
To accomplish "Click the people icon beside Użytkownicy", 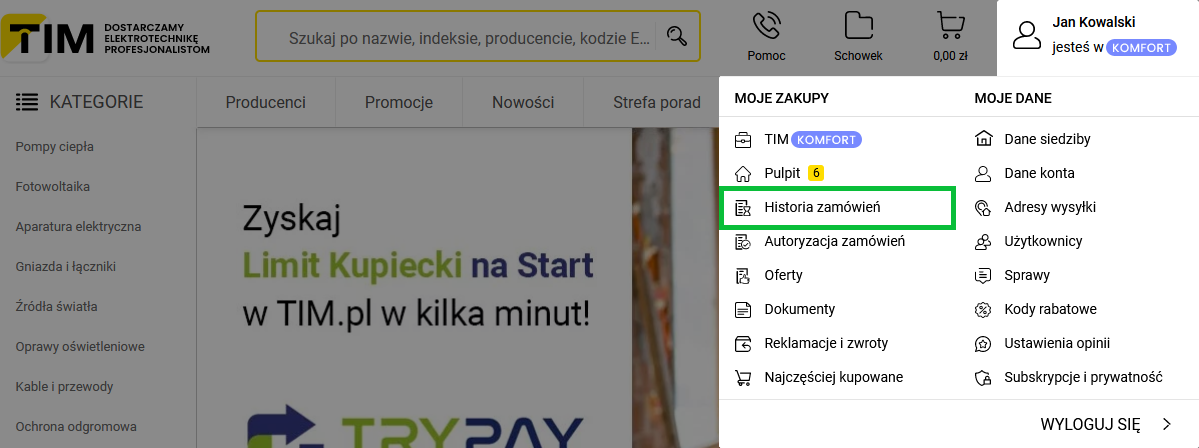I will (x=983, y=242).
